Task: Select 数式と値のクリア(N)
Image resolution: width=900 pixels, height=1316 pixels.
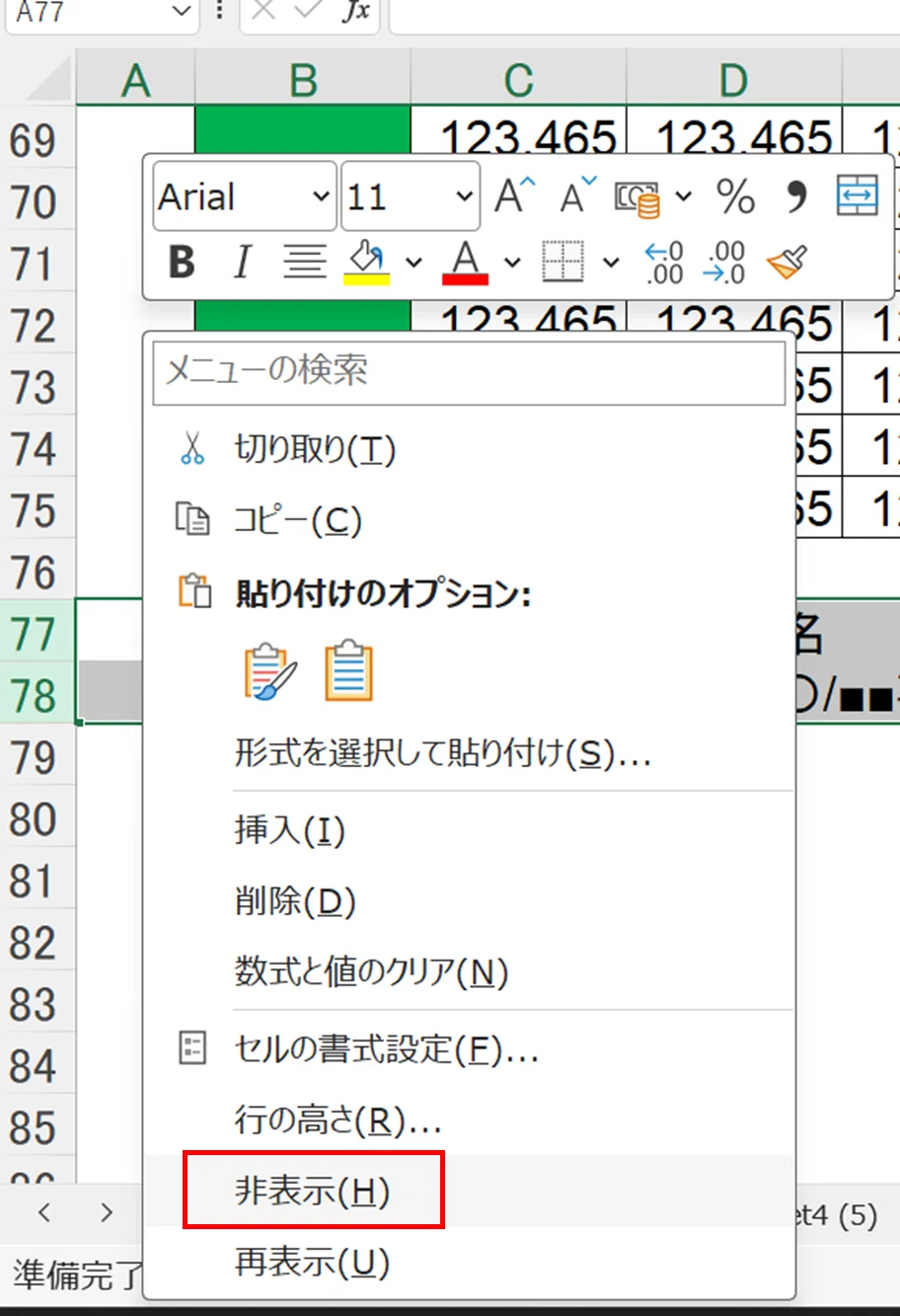Action: 470,972
